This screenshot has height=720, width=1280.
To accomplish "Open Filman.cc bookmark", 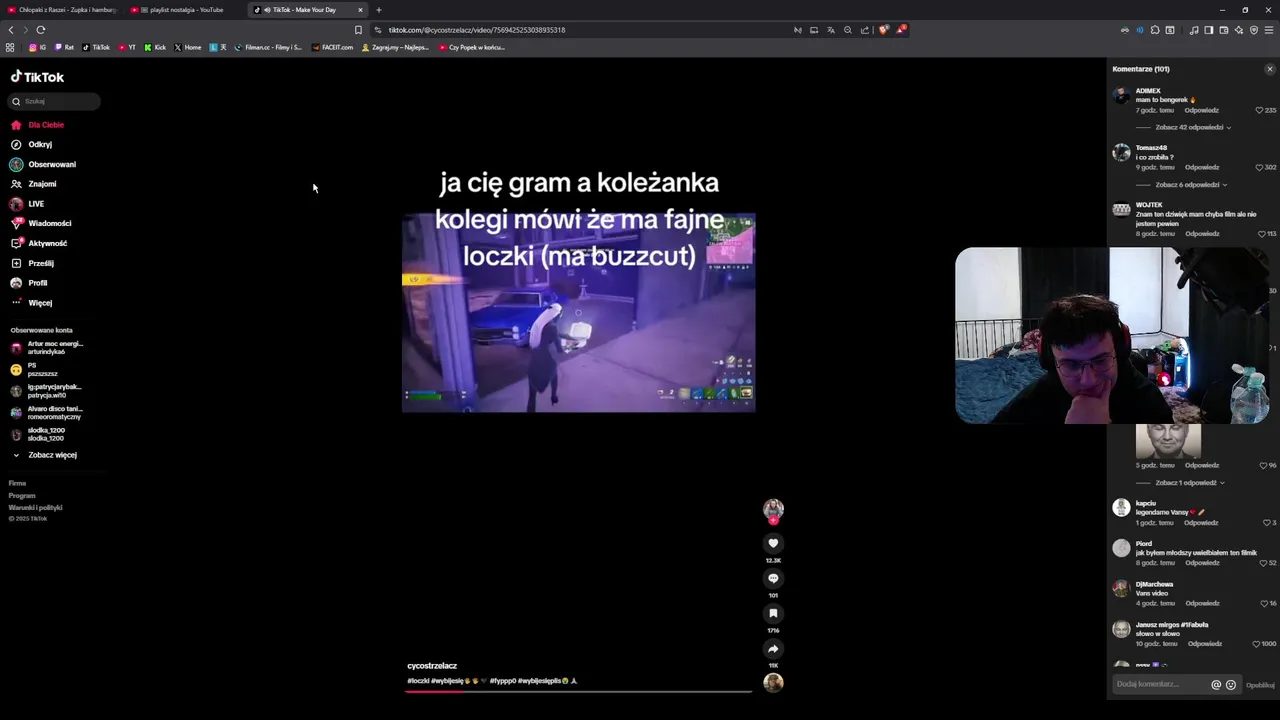I will [x=268, y=47].
